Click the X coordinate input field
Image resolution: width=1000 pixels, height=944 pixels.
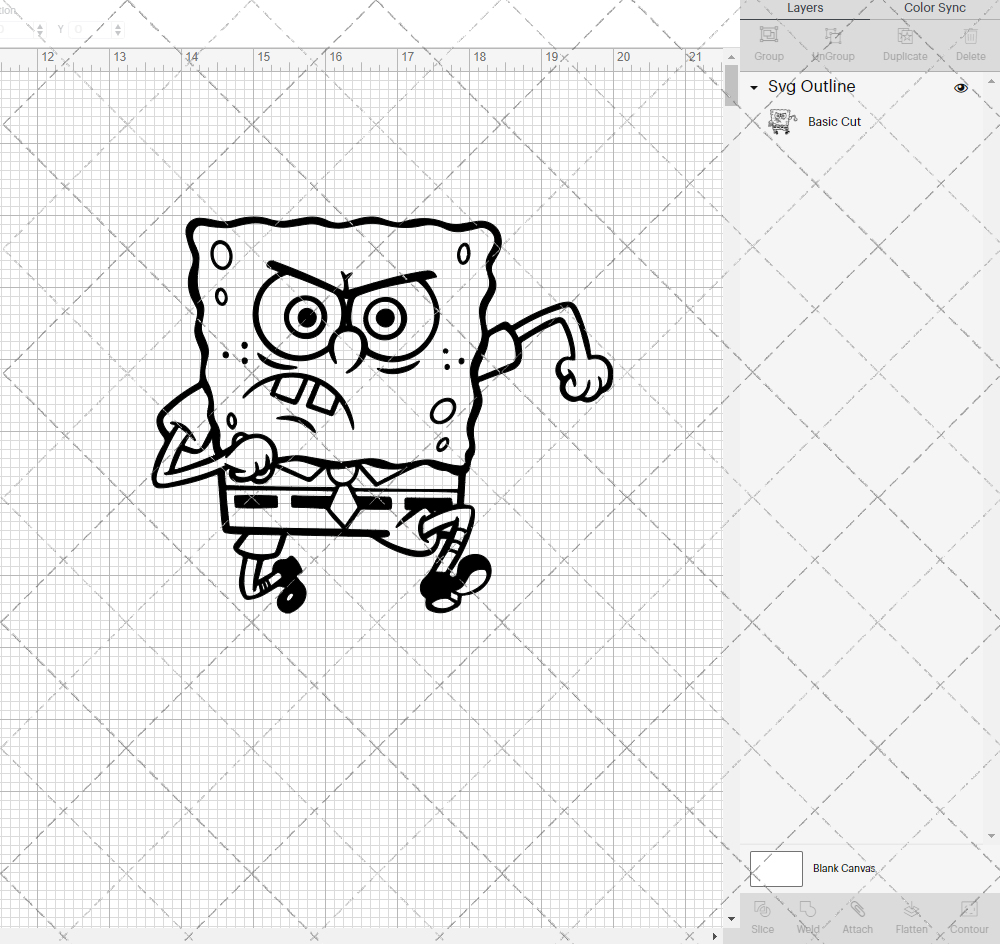[15, 29]
